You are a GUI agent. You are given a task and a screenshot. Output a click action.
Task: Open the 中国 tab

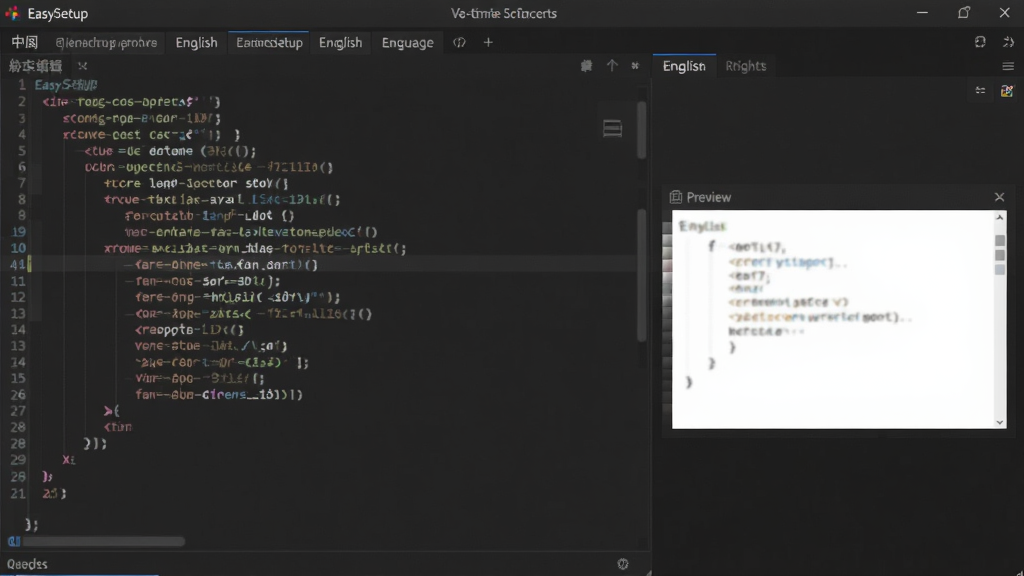pyautogui.click(x=25, y=42)
